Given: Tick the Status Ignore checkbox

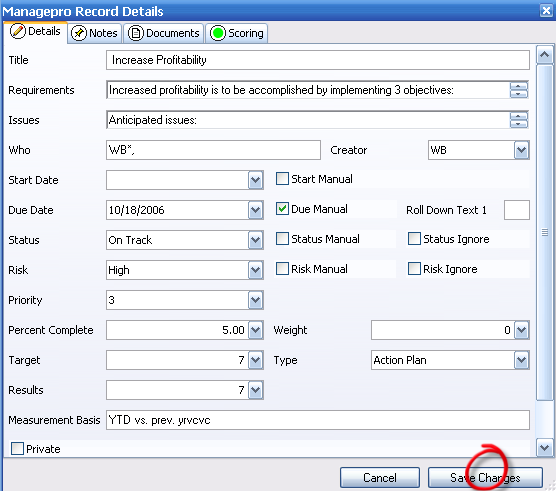Looking at the screenshot, I should click(414, 239).
